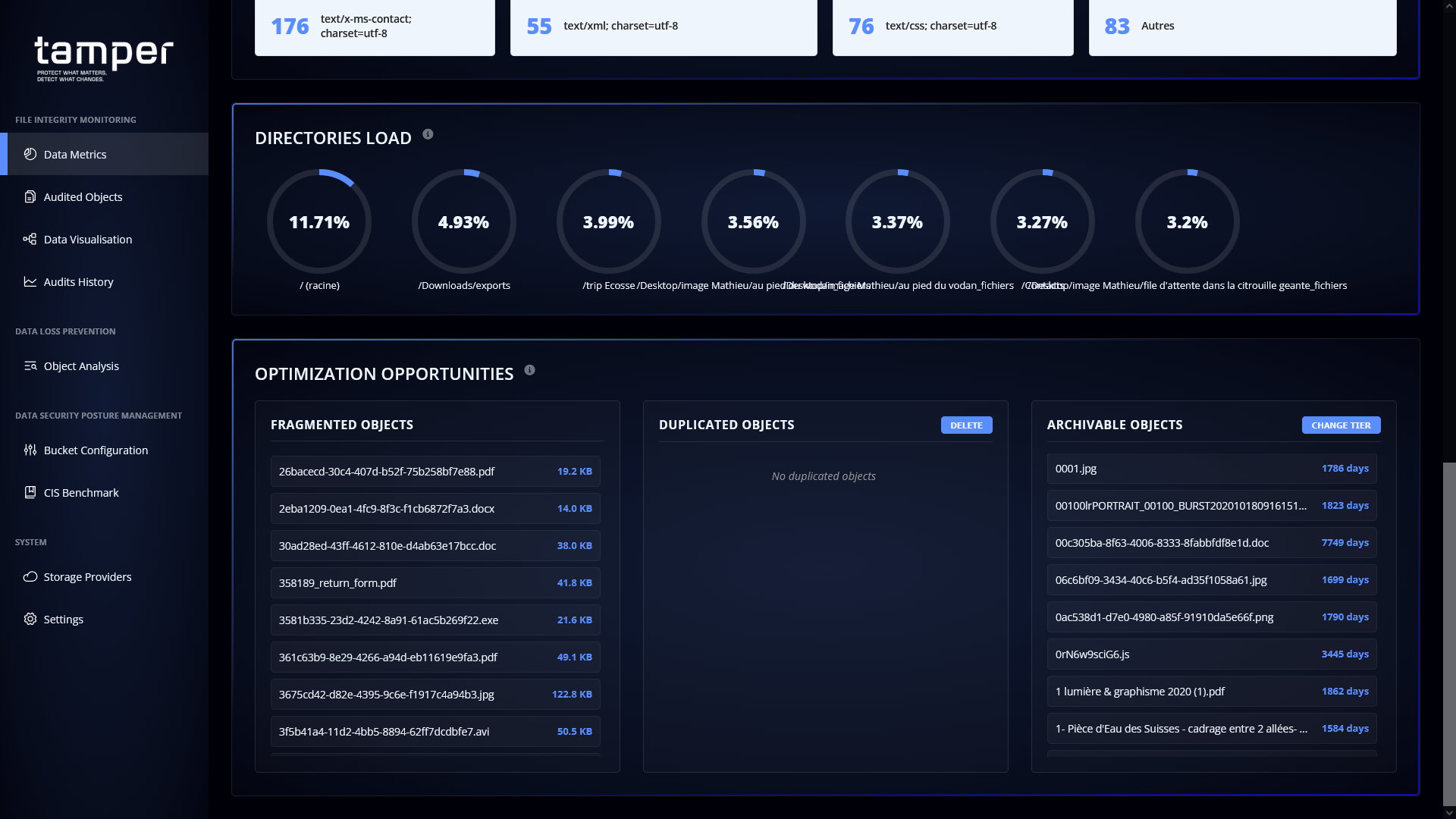
Task: Click the info icon beside Optimization Opportunities
Action: pos(529,370)
